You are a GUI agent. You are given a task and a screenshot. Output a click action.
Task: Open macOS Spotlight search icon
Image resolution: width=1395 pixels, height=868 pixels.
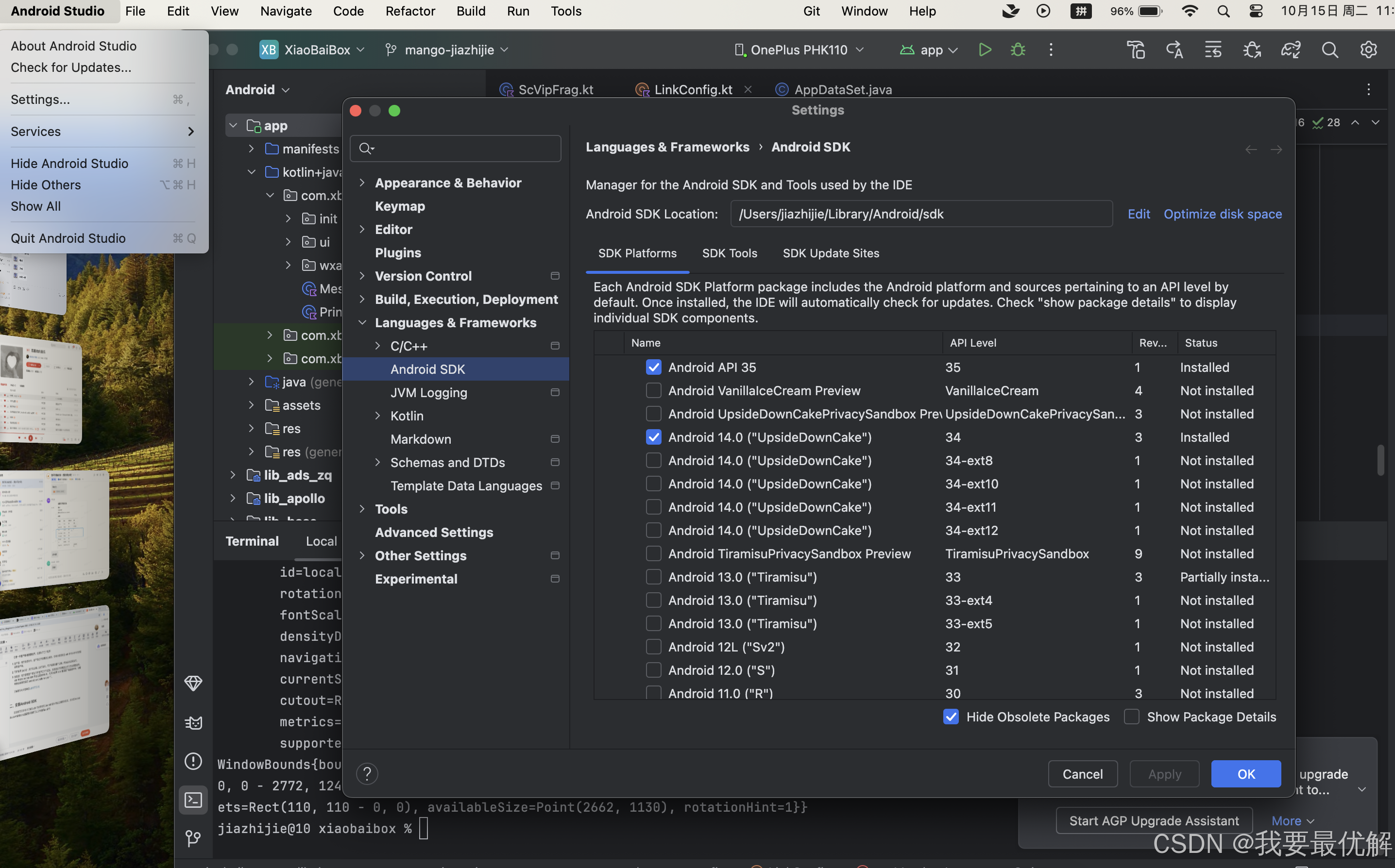click(1223, 11)
